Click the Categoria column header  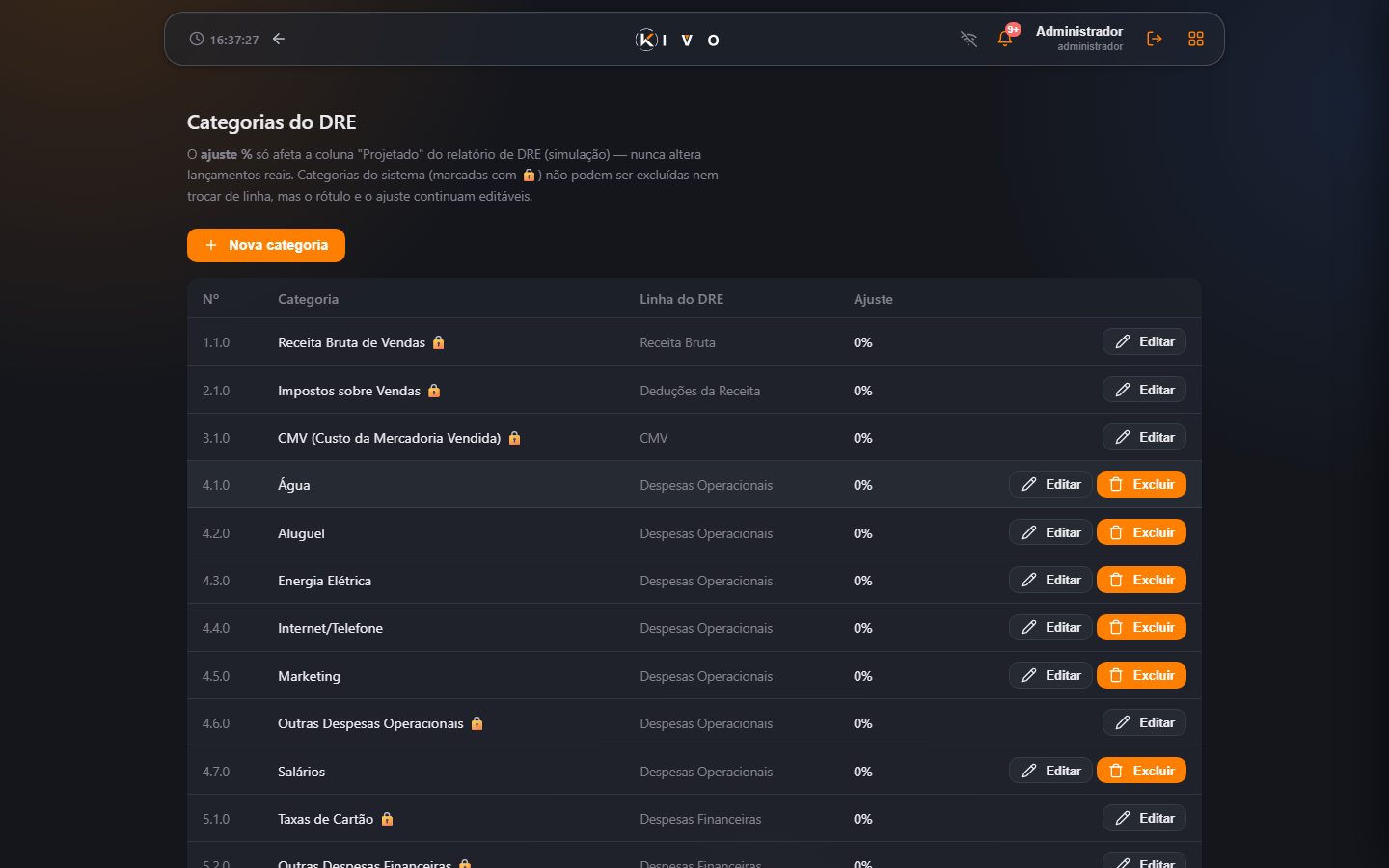[x=308, y=299]
